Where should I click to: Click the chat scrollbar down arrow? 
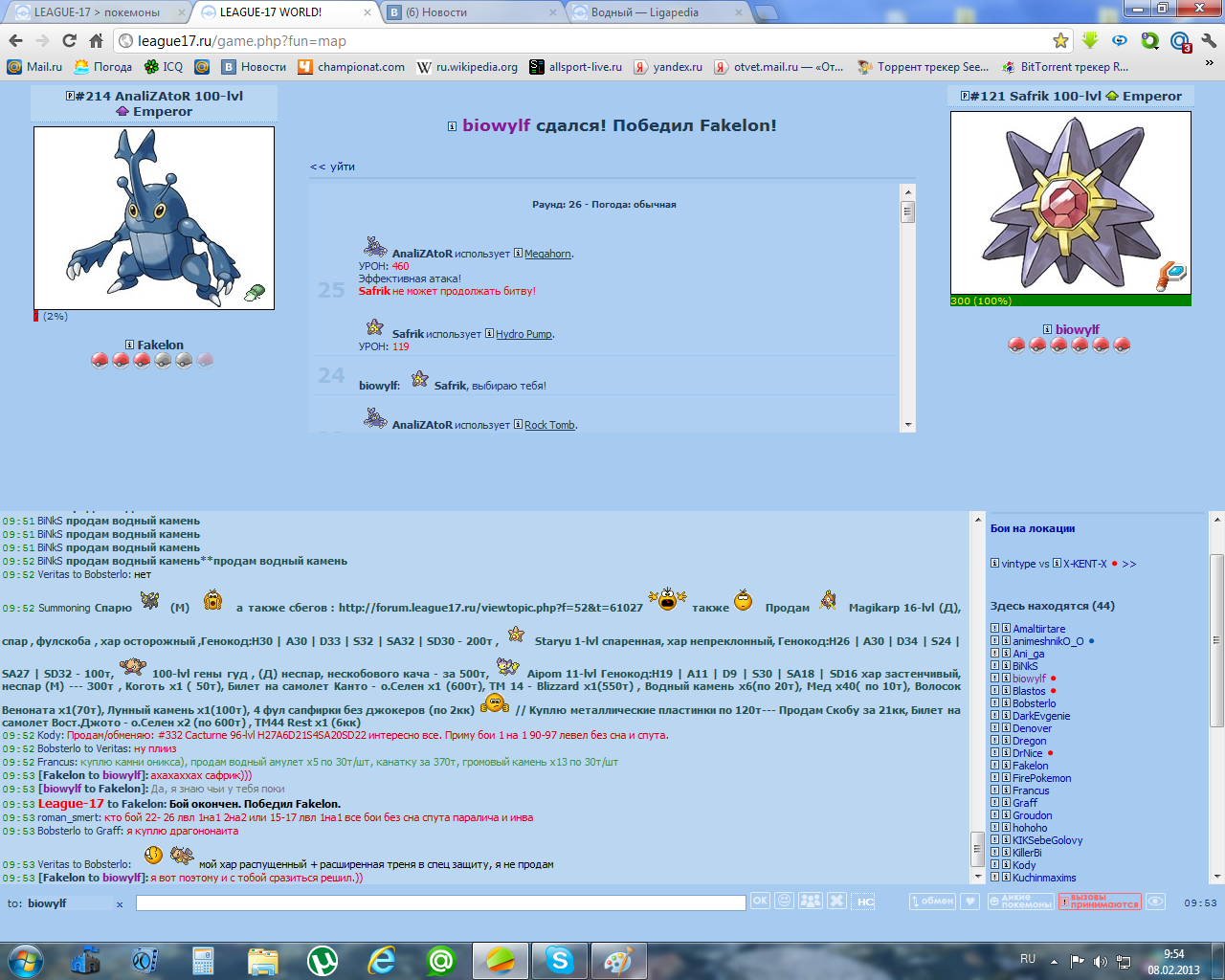[978, 876]
